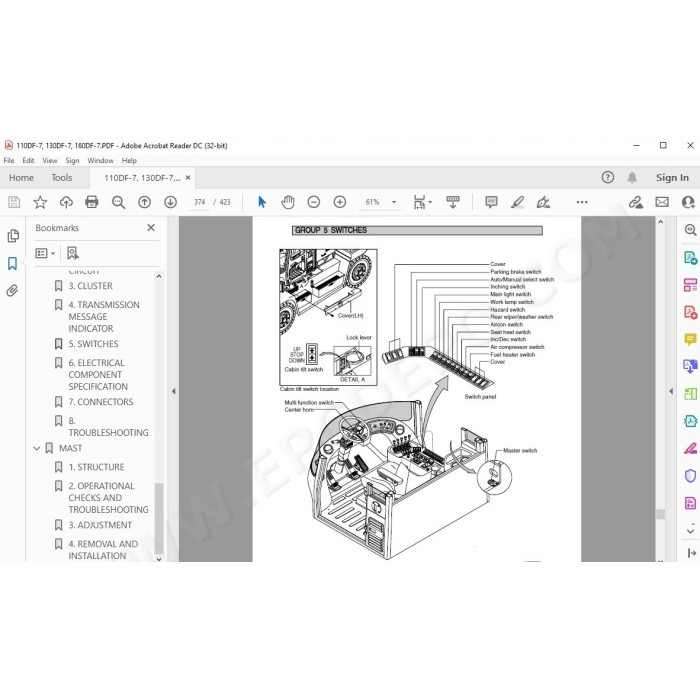The width and height of the screenshot is (700, 700).
Task: Open Fill & Sign pen tool in right pane
Action: click(x=691, y=448)
